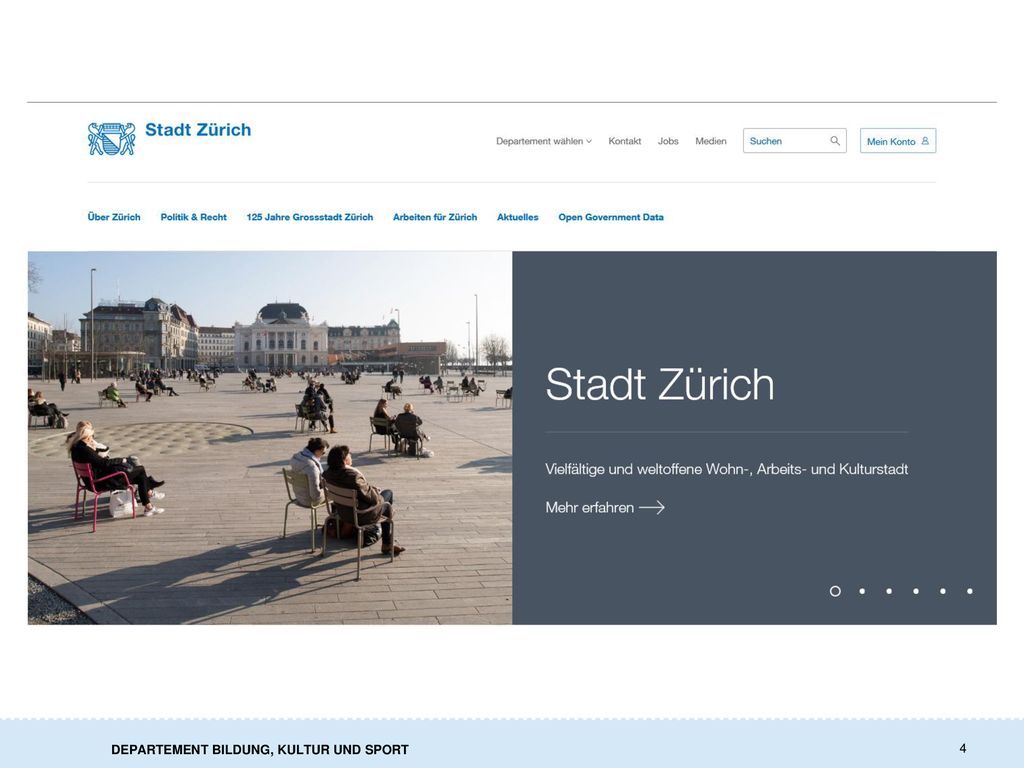
Task: Click the arrow next to Mehr erfahren
Action: 652,507
